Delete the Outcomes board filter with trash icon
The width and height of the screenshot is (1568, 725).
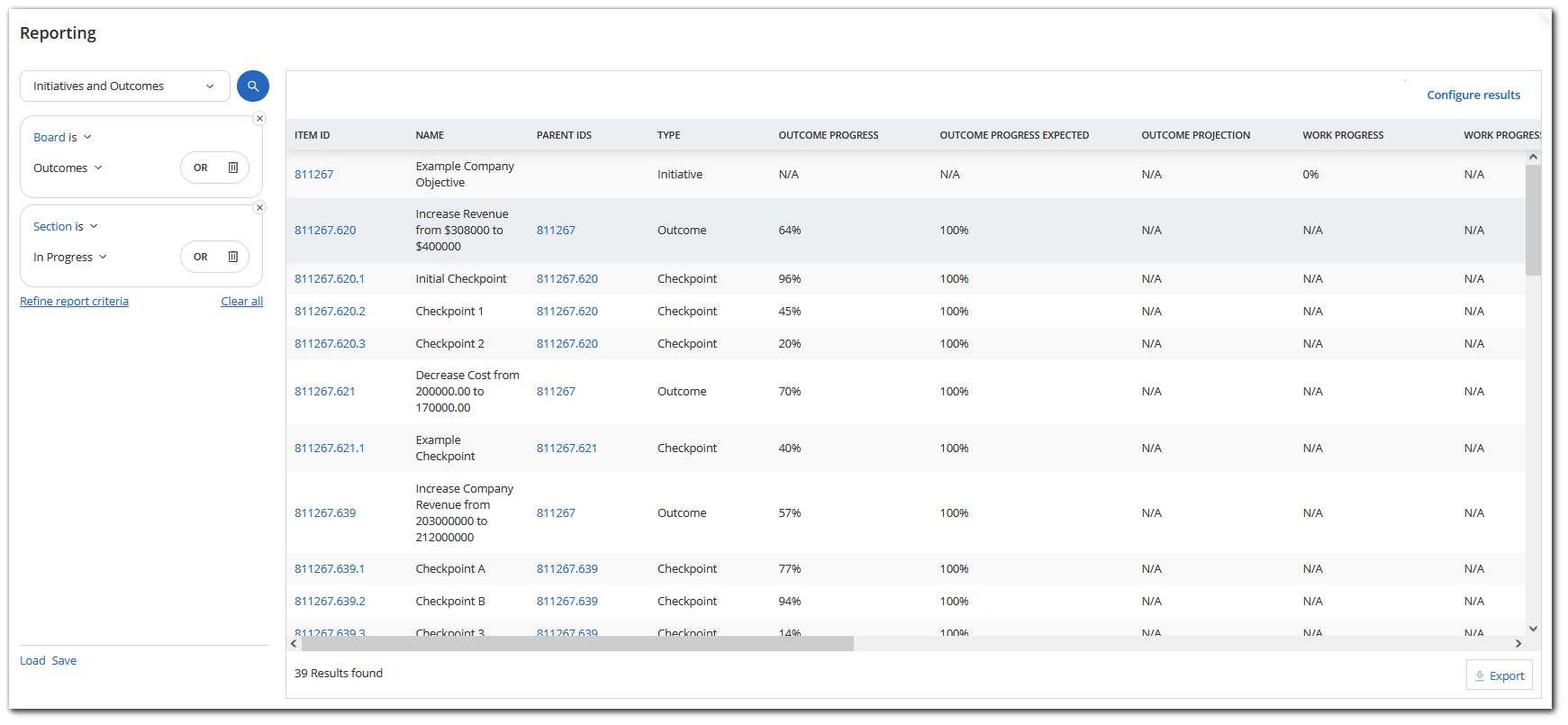(233, 168)
